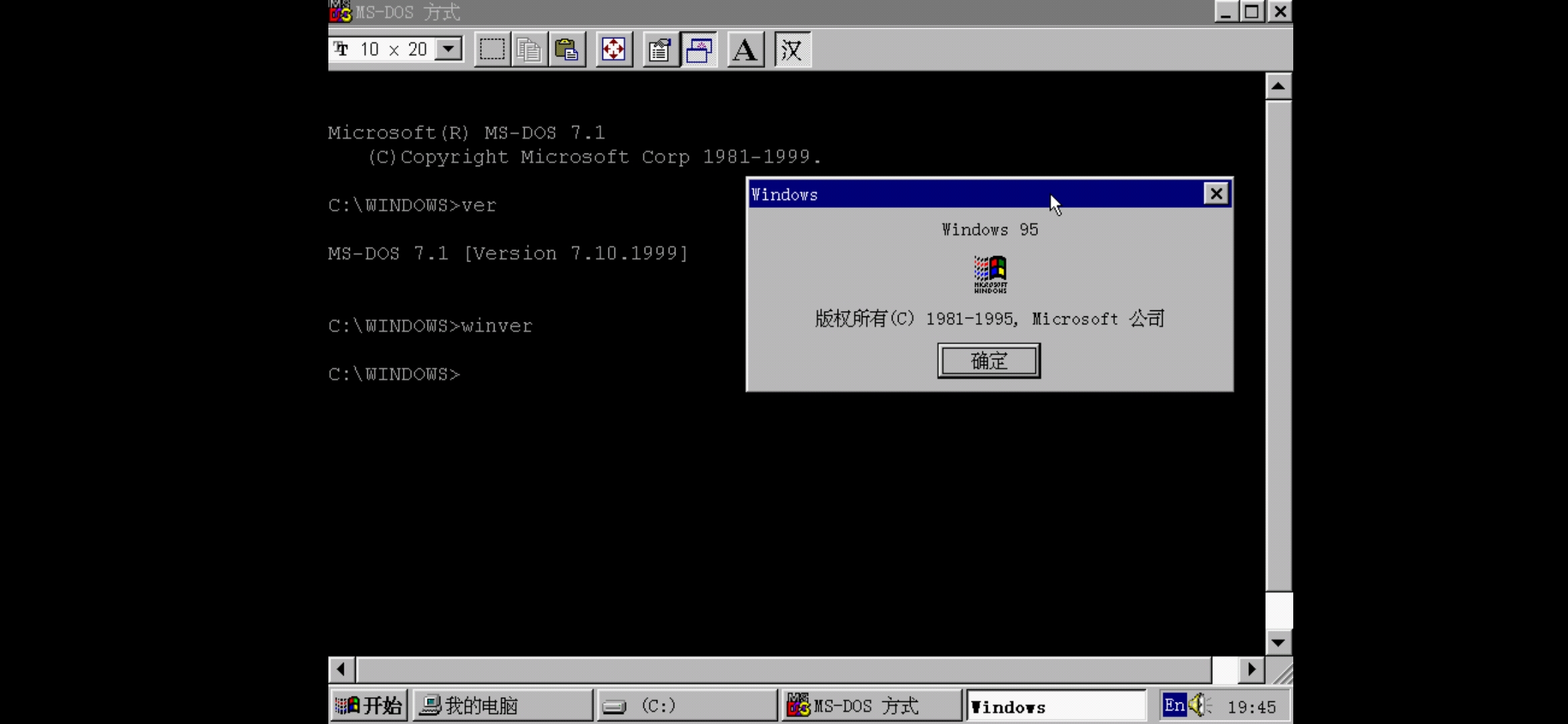Open the 10 x 20 font size dropdown
The image size is (1568, 724).
448,49
